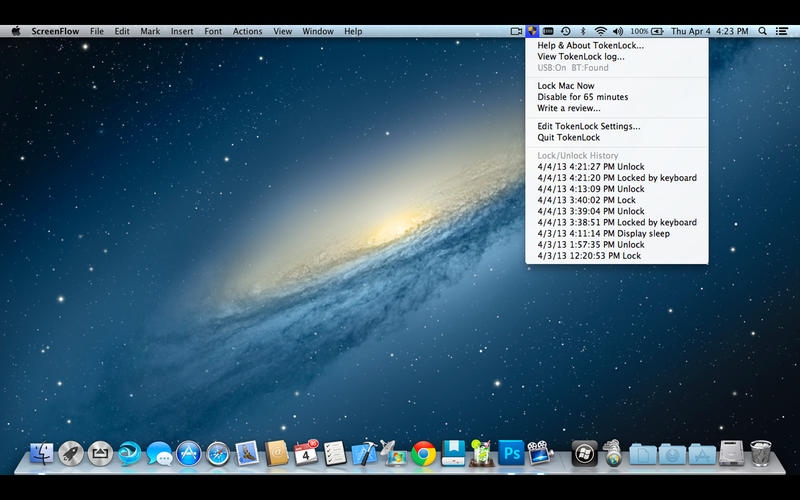
Task: Open the ScreenFlow Actions menu
Action: tap(247, 31)
